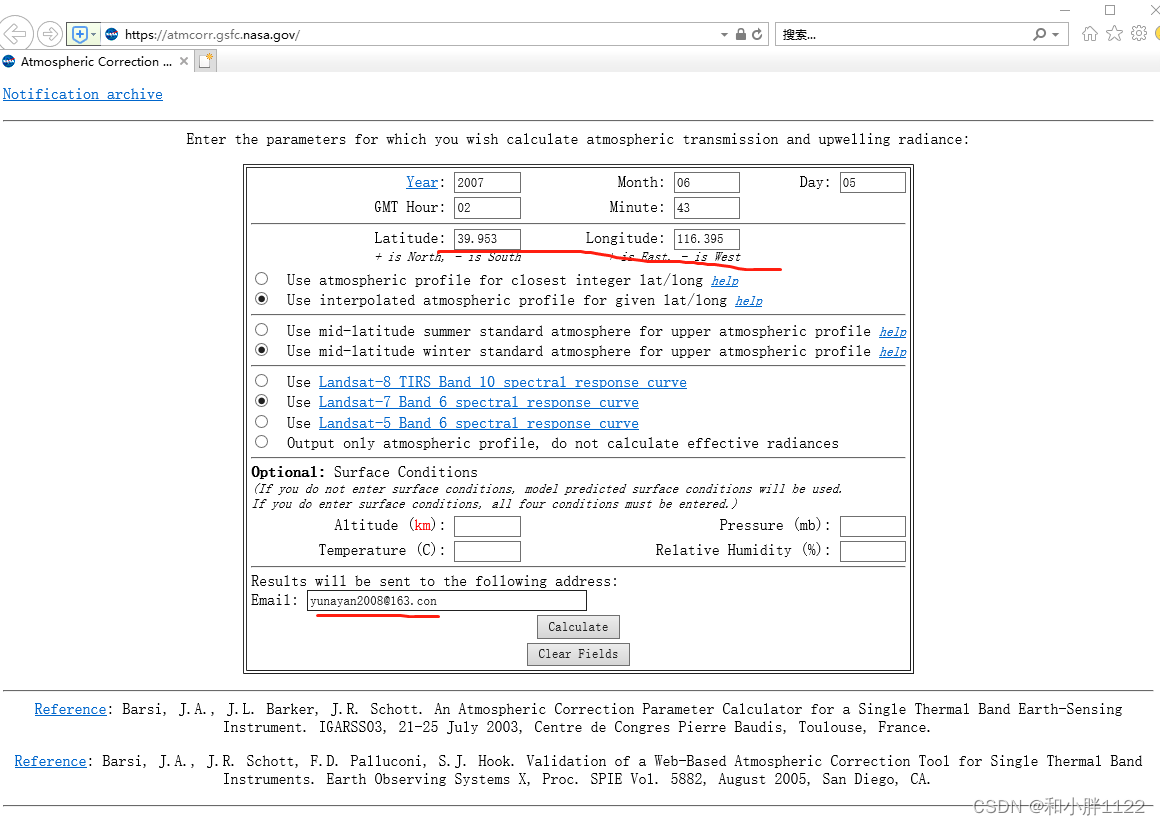Open the Notification archive link
Screen dimensions: 1160x825
(83, 95)
